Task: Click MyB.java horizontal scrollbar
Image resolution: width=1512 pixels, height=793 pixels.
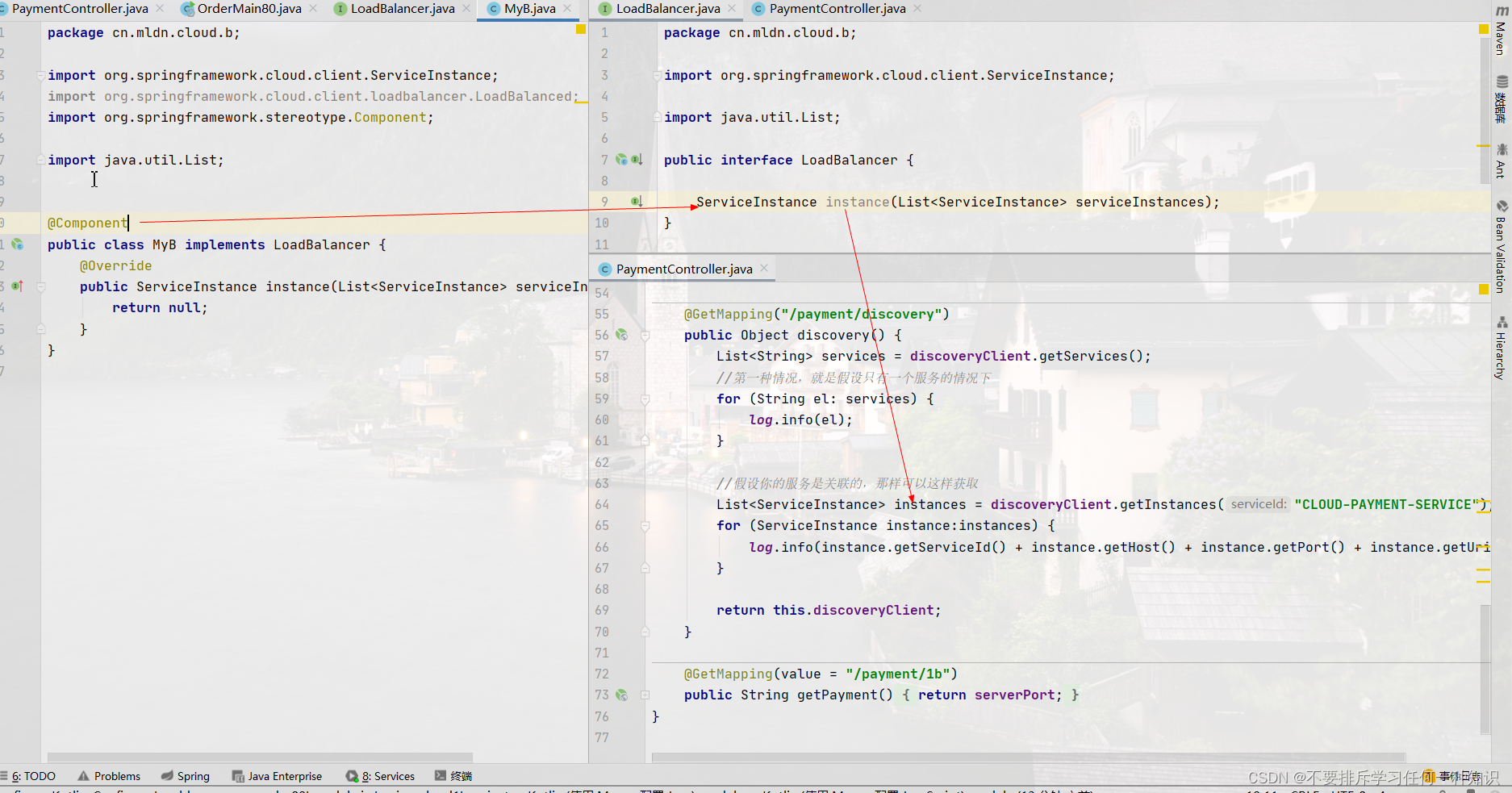Action: point(260,758)
